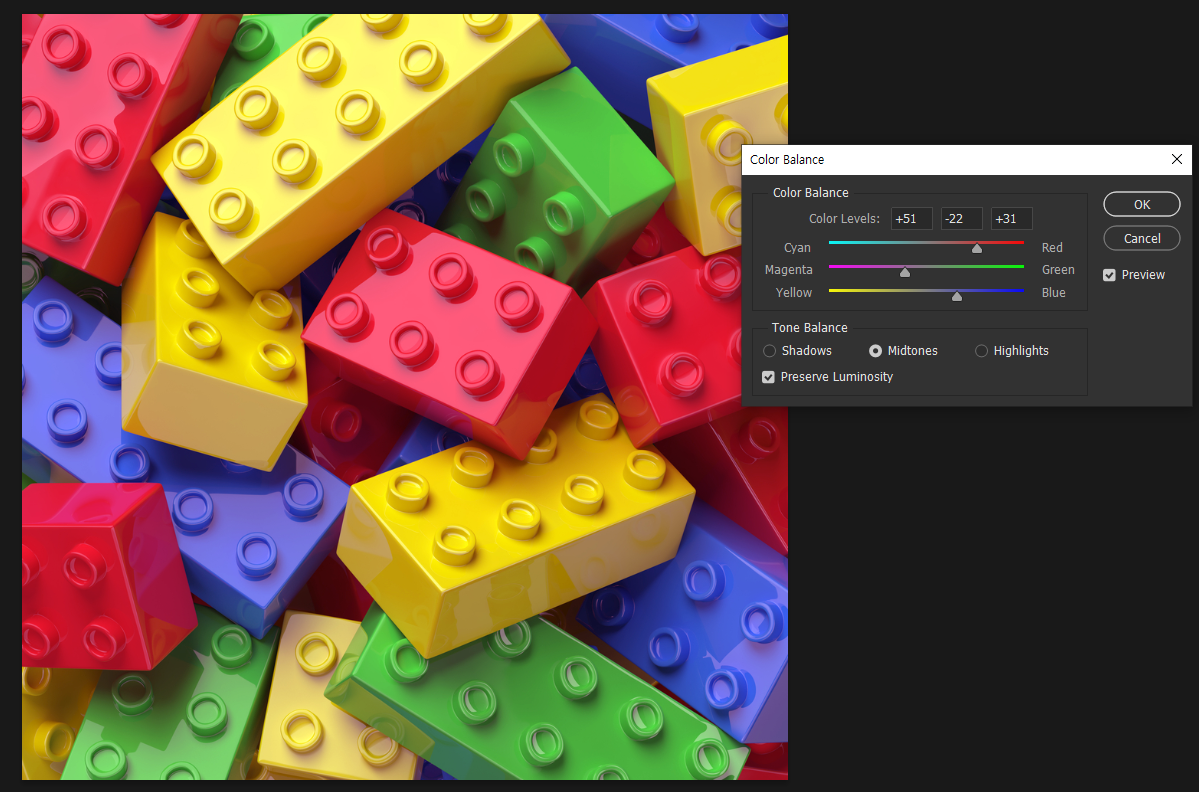
Task: Choose the Highlights tone option
Action: coord(981,351)
